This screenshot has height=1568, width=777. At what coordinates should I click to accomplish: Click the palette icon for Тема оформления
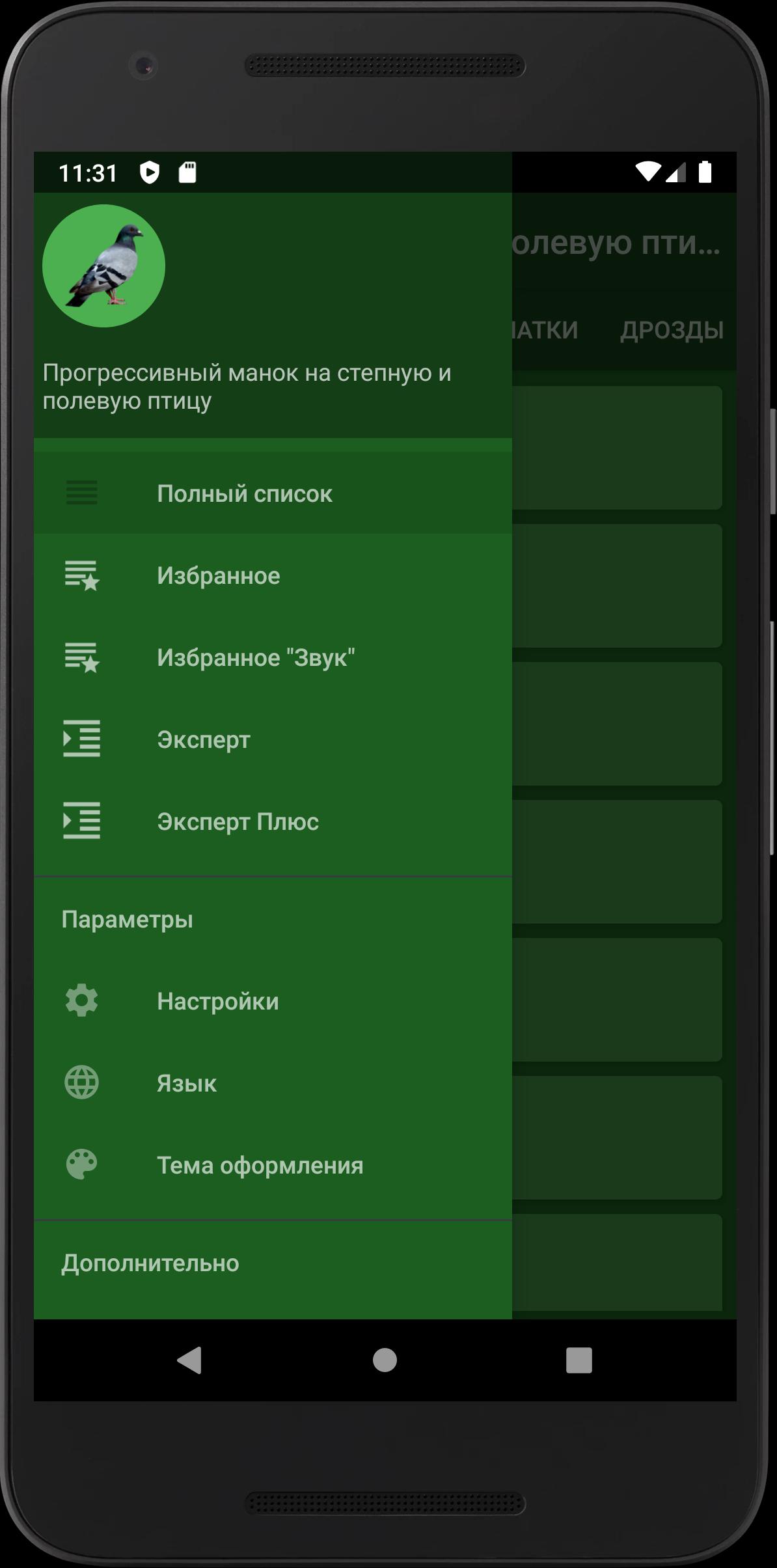82,1164
